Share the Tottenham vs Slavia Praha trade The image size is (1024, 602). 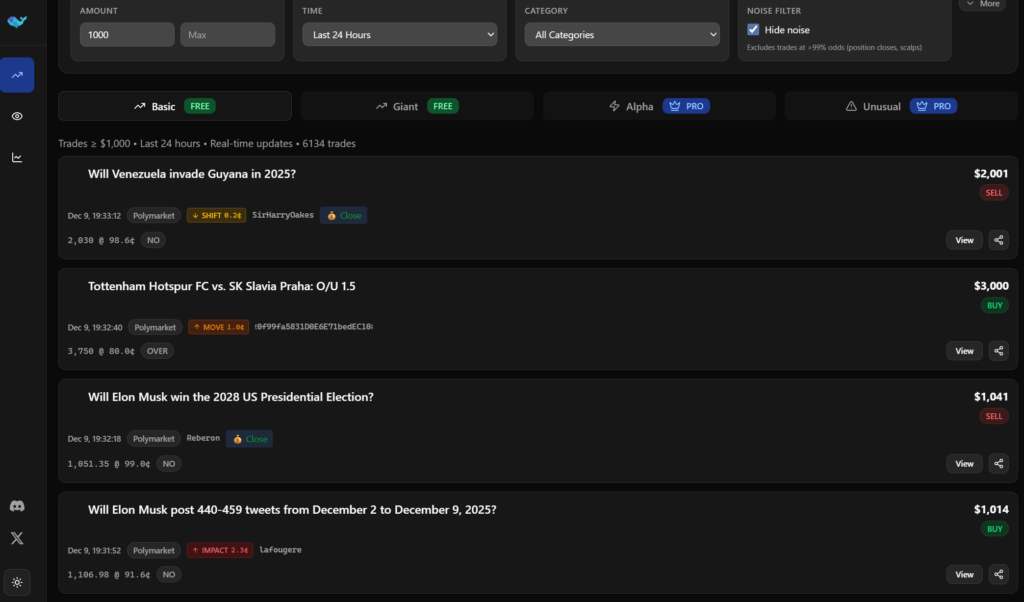(x=998, y=351)
